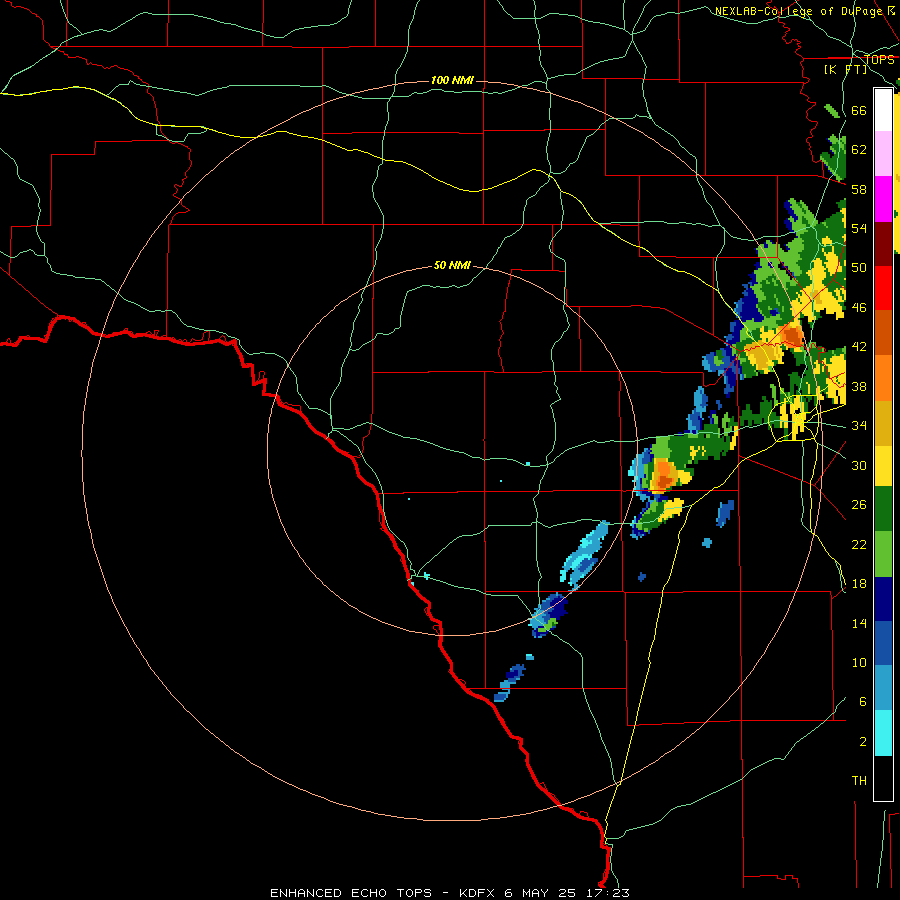
Task: Click the '66' legend value
Action: coord(859,110)
